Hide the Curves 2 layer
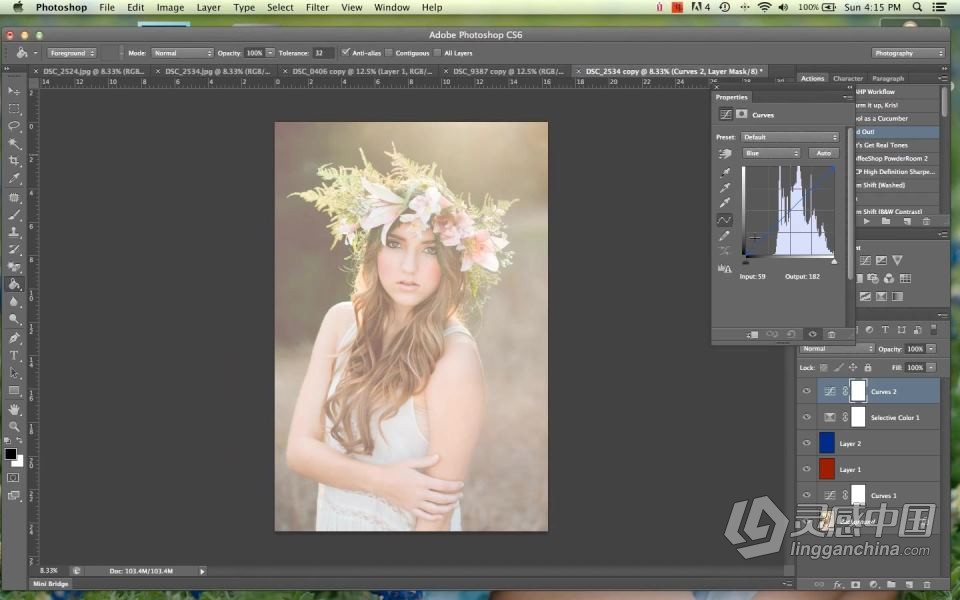The height and width of the screenshot is (600, 960). pyautogui.click(x=806, y=391)
